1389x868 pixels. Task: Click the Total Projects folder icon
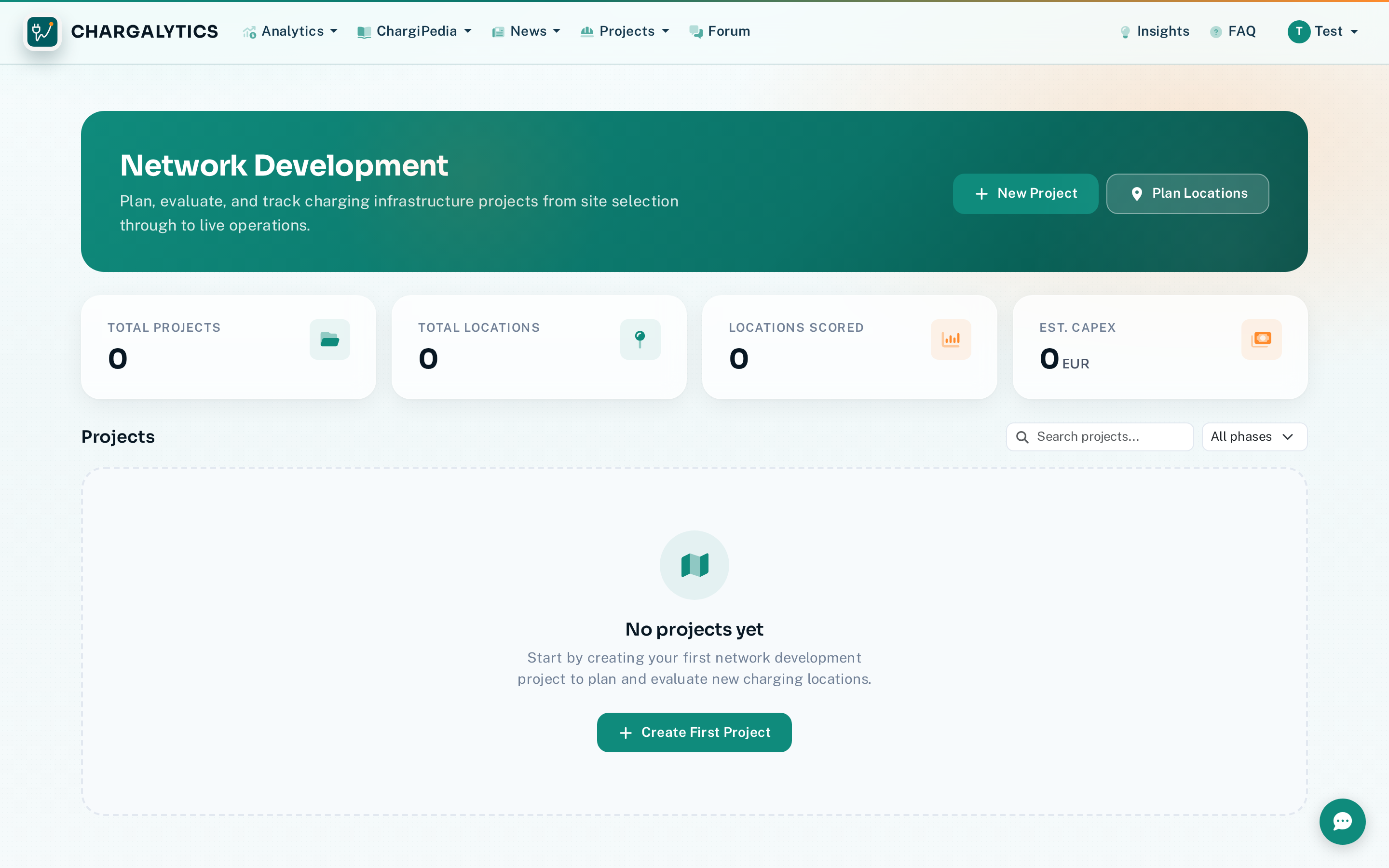tap(329, 339)
